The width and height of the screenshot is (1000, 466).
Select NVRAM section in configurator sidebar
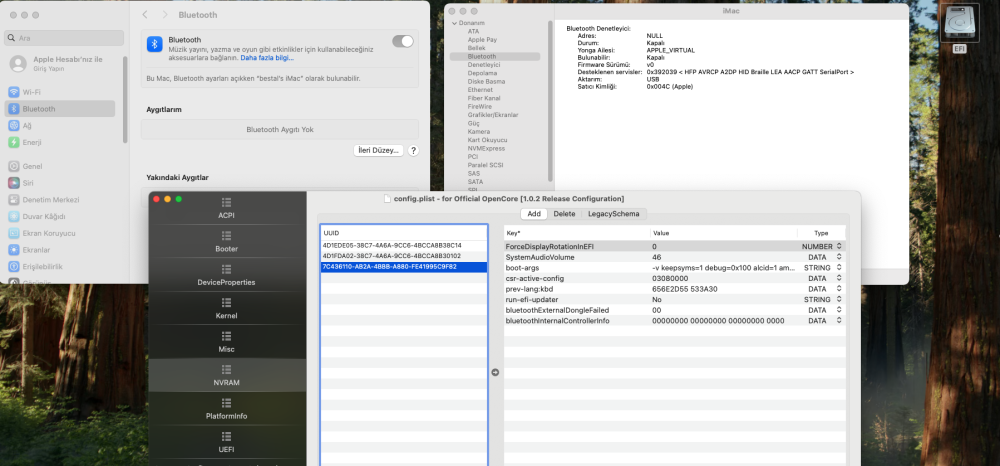click(226, 375)
